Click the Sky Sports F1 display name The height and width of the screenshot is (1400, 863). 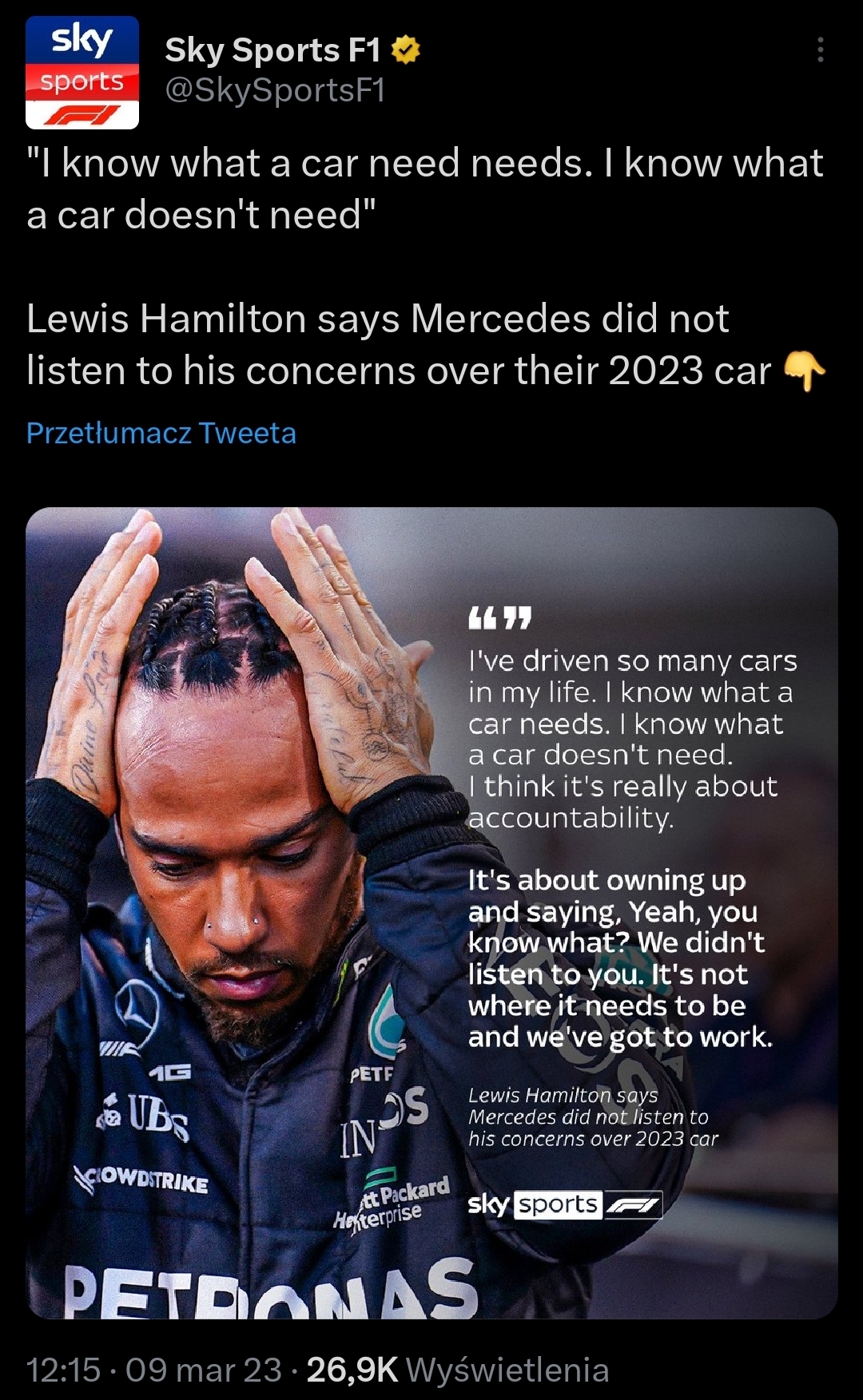point(272,50)
